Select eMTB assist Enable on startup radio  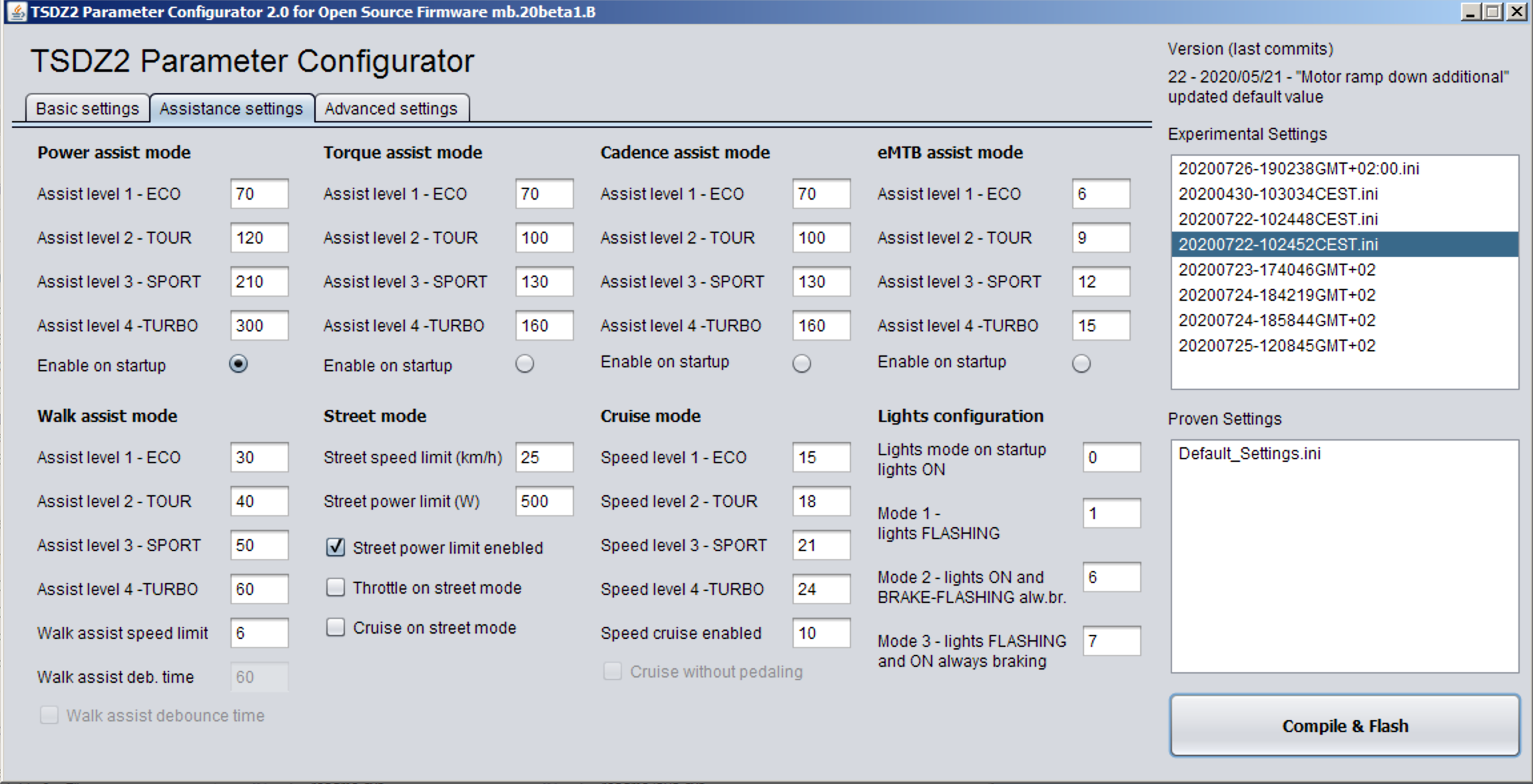pyautogui.click(x=1081, y=364)
